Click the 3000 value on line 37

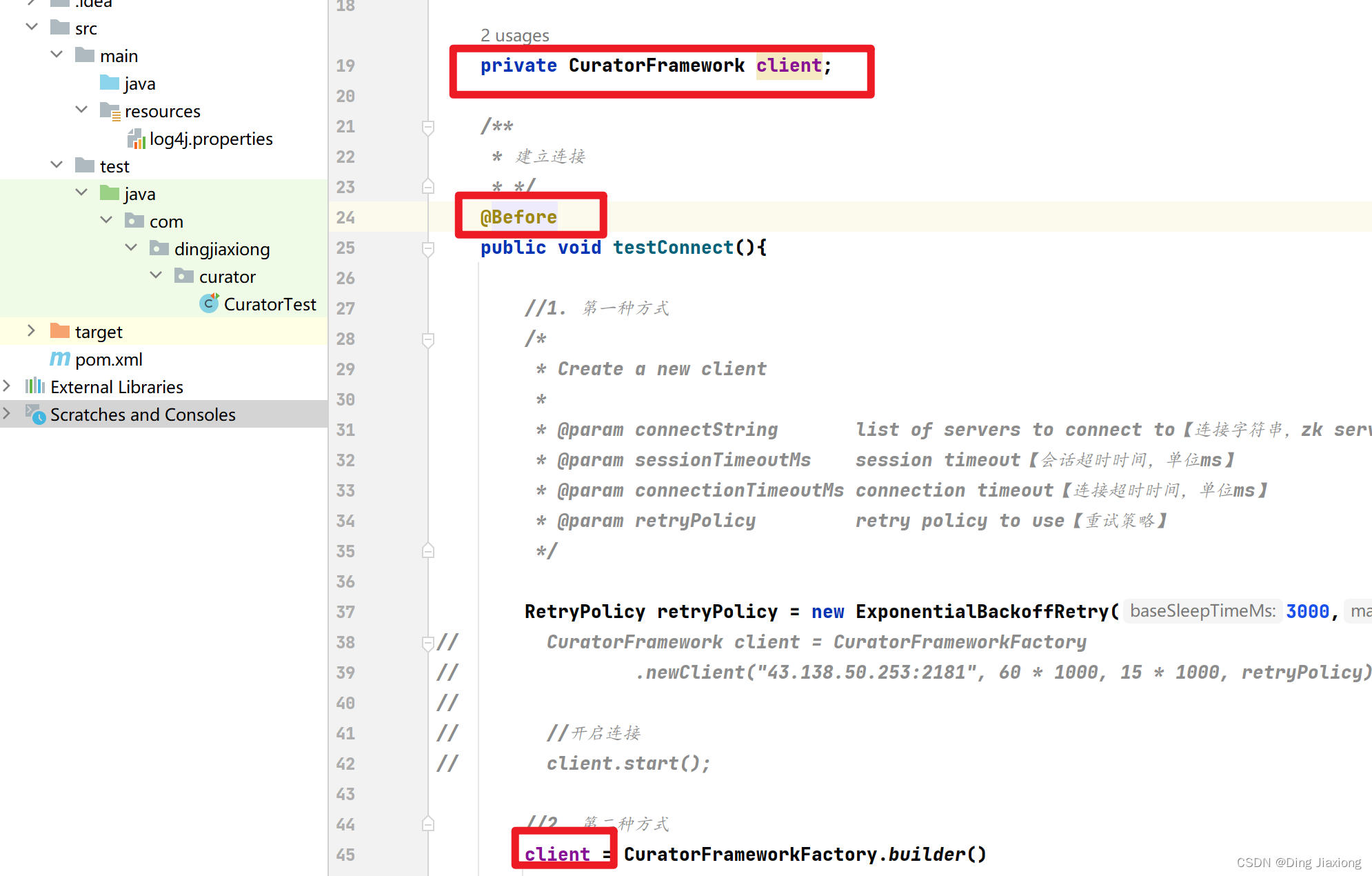coord(1307,612)
